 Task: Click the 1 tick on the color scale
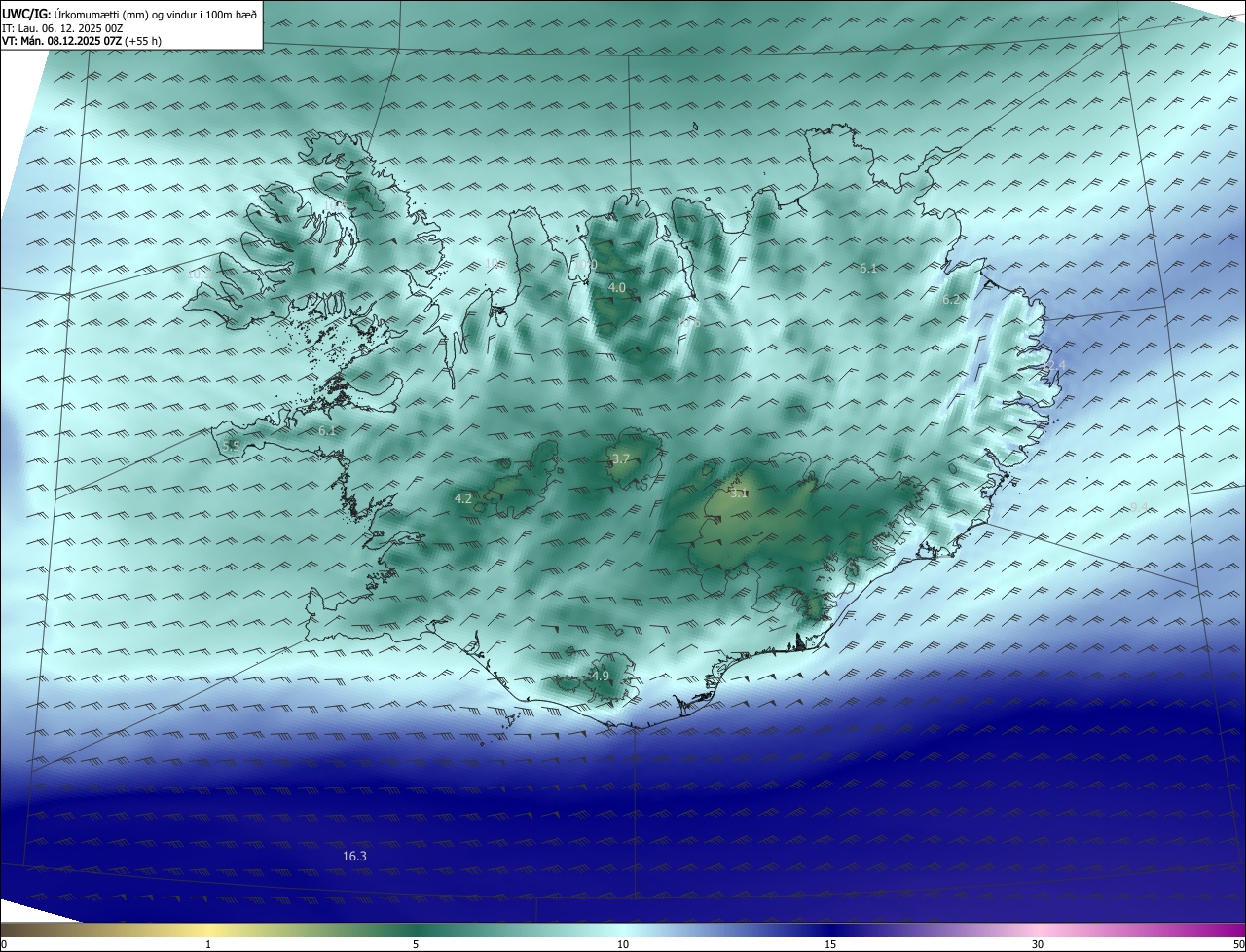[x=208, y=944]
